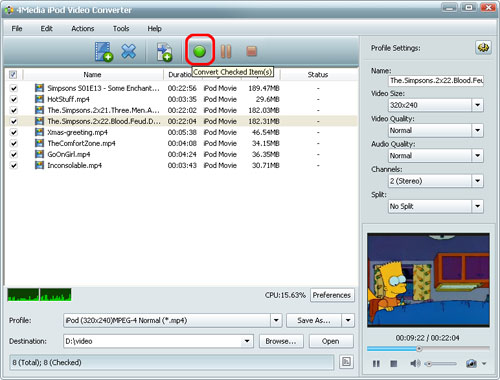This screenshot has width=500, height=380.
Task: Click the file icon of TheComfortZone.mp4
Action: coord(39,143)
